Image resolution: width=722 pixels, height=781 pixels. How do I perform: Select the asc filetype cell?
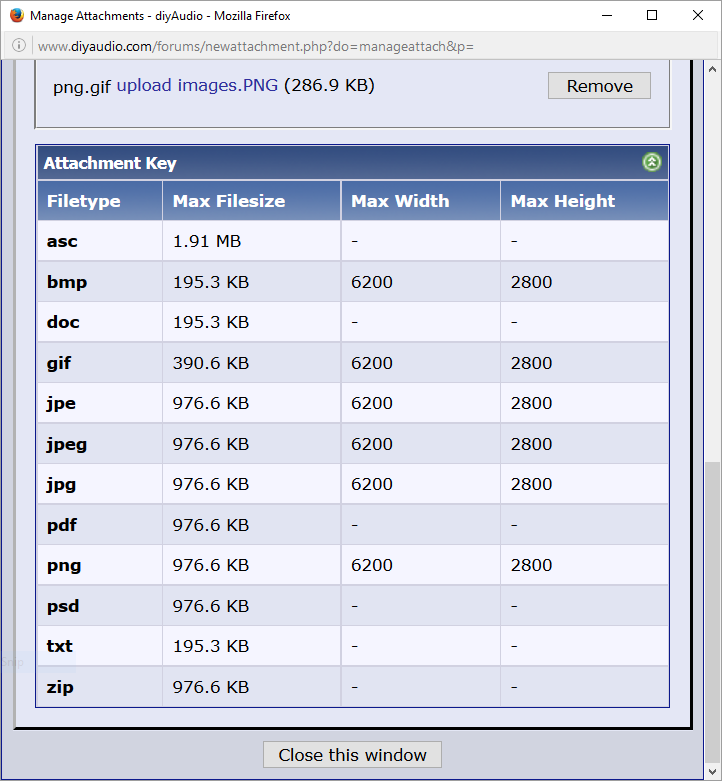100,241
